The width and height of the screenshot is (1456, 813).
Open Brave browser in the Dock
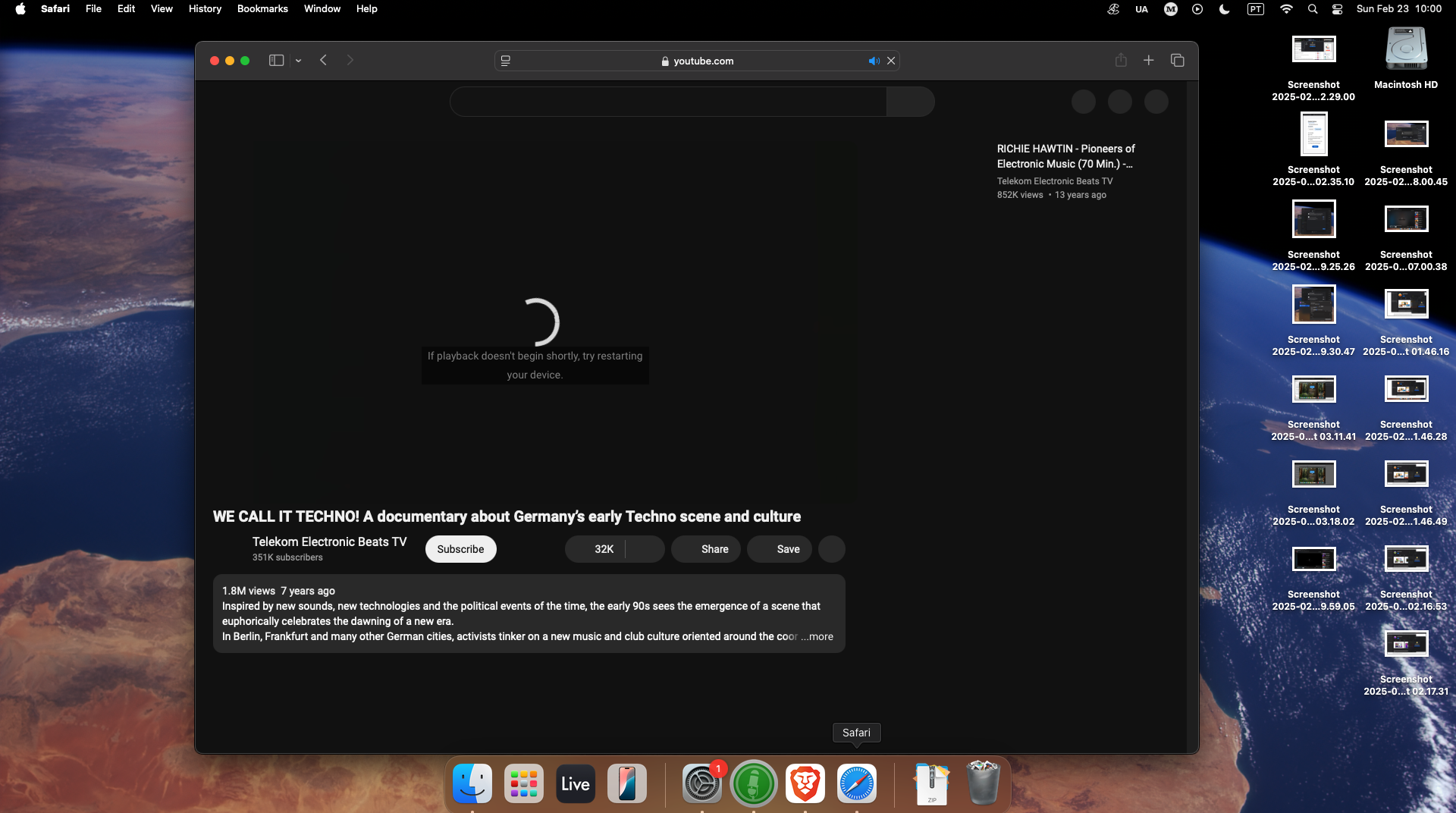805,783
